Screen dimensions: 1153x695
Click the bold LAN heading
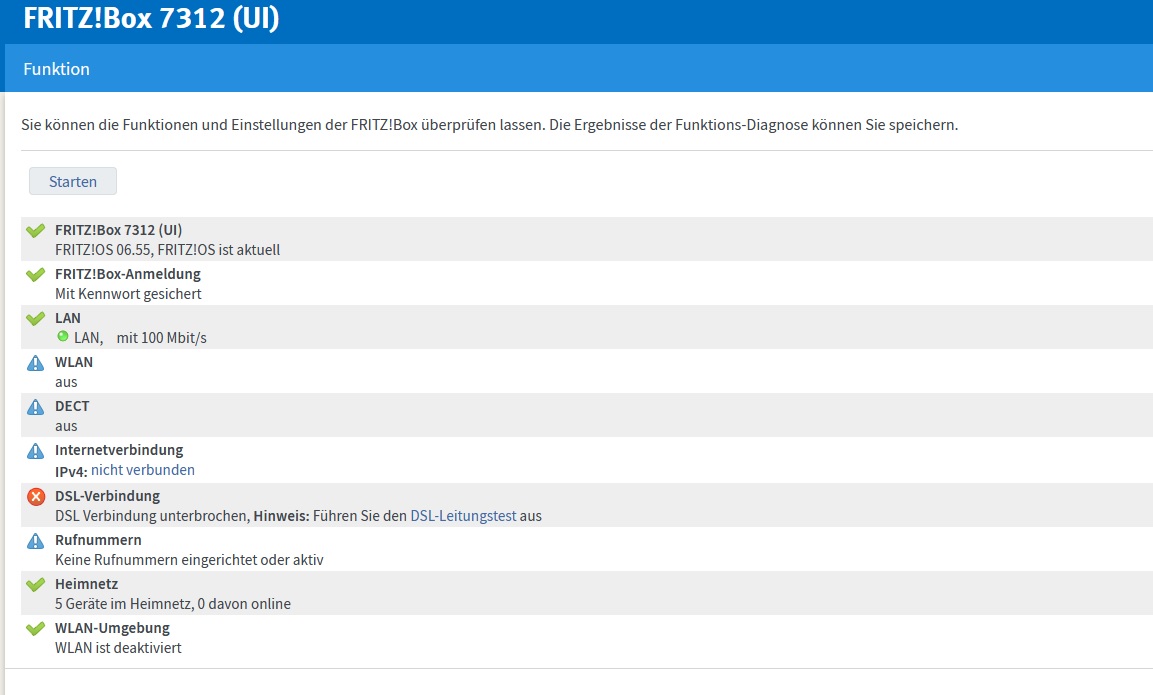click(68, 318)
